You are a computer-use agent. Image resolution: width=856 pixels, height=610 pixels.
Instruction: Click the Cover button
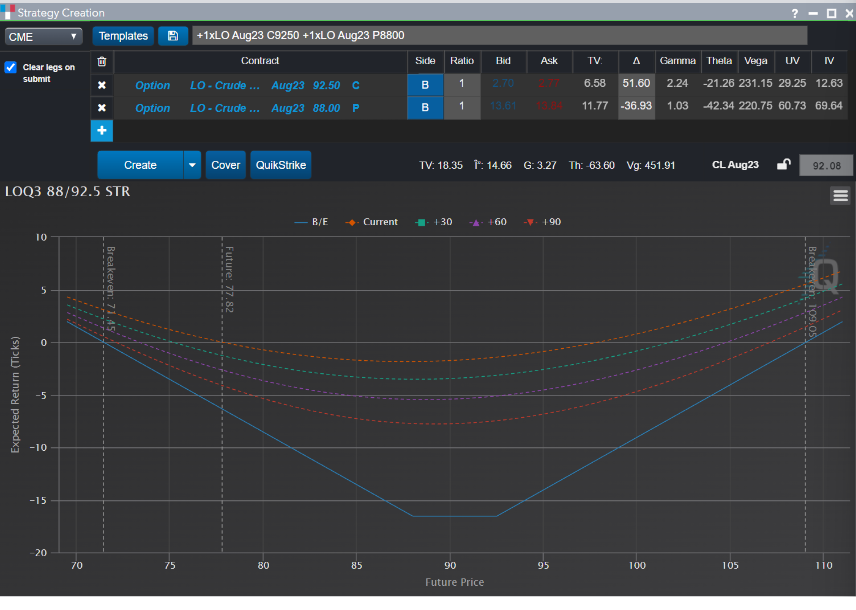[226, 165]
